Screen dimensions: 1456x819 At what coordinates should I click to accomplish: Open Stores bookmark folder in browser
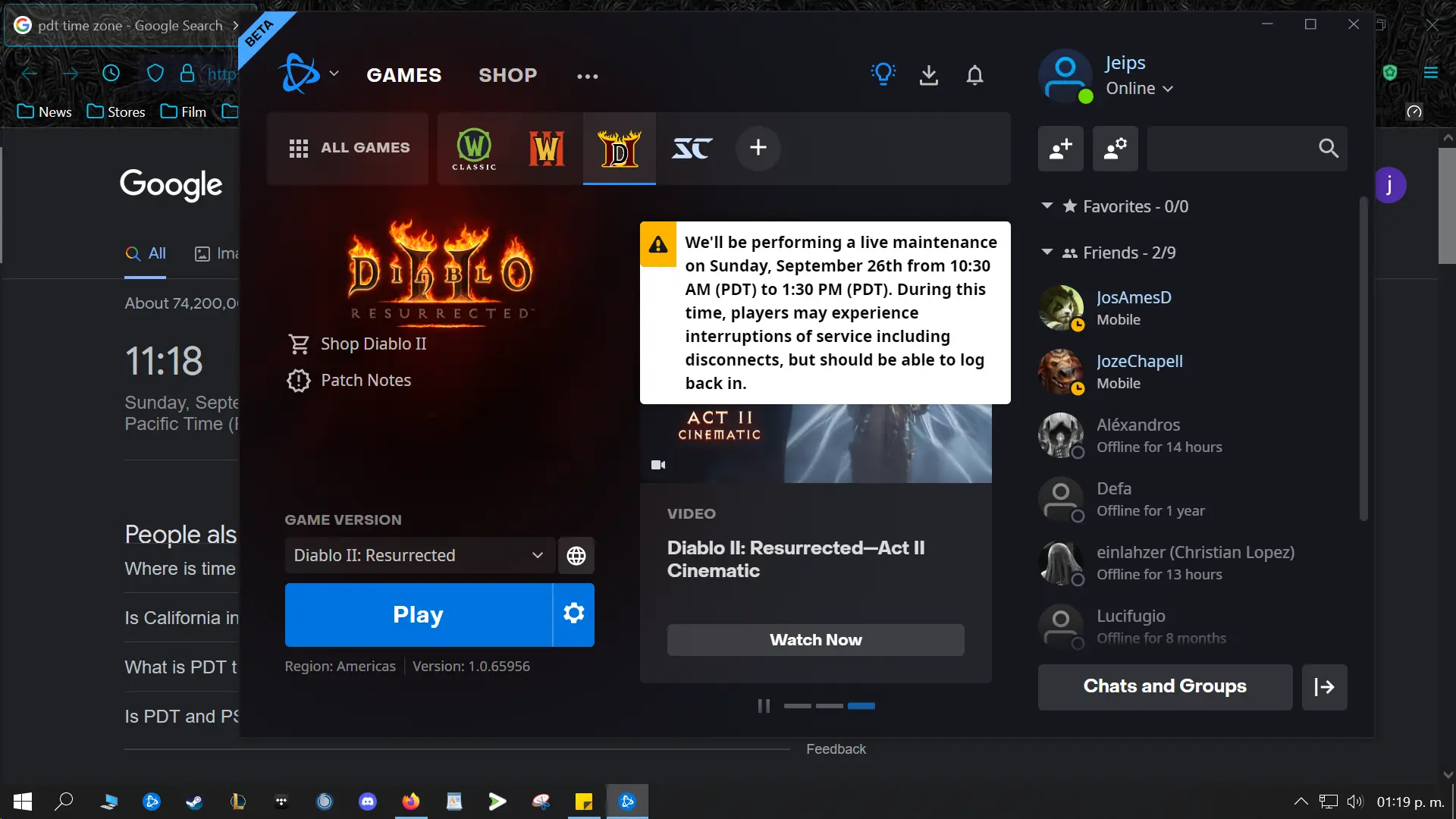[x=116, y=112]
